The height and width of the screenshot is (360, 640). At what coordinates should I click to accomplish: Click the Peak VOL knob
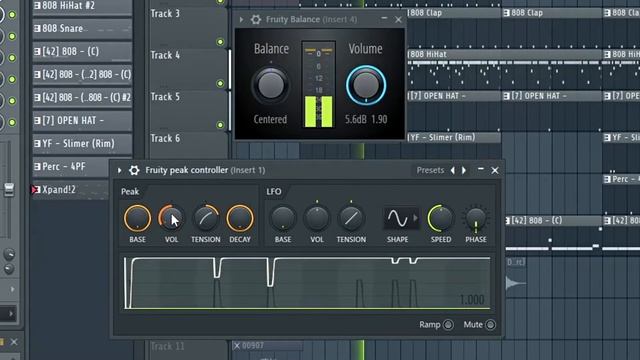[x=171, y=218]
